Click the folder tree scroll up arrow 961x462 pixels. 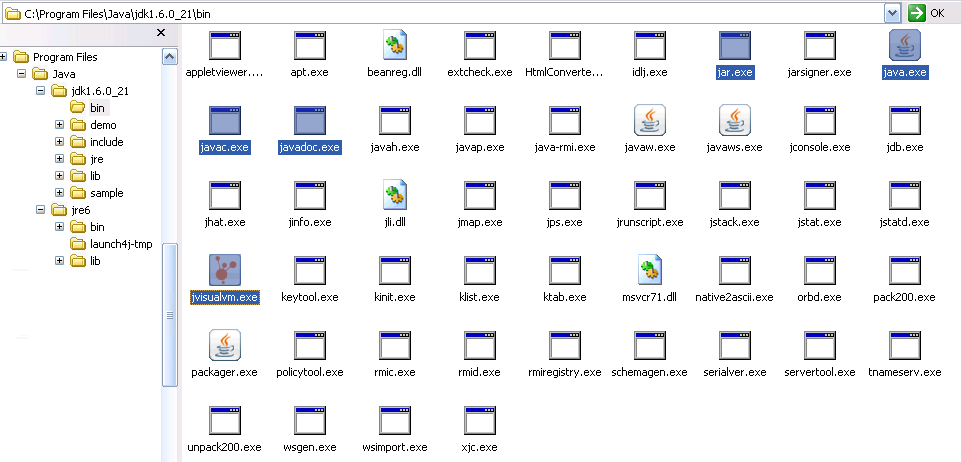(170, 57)
